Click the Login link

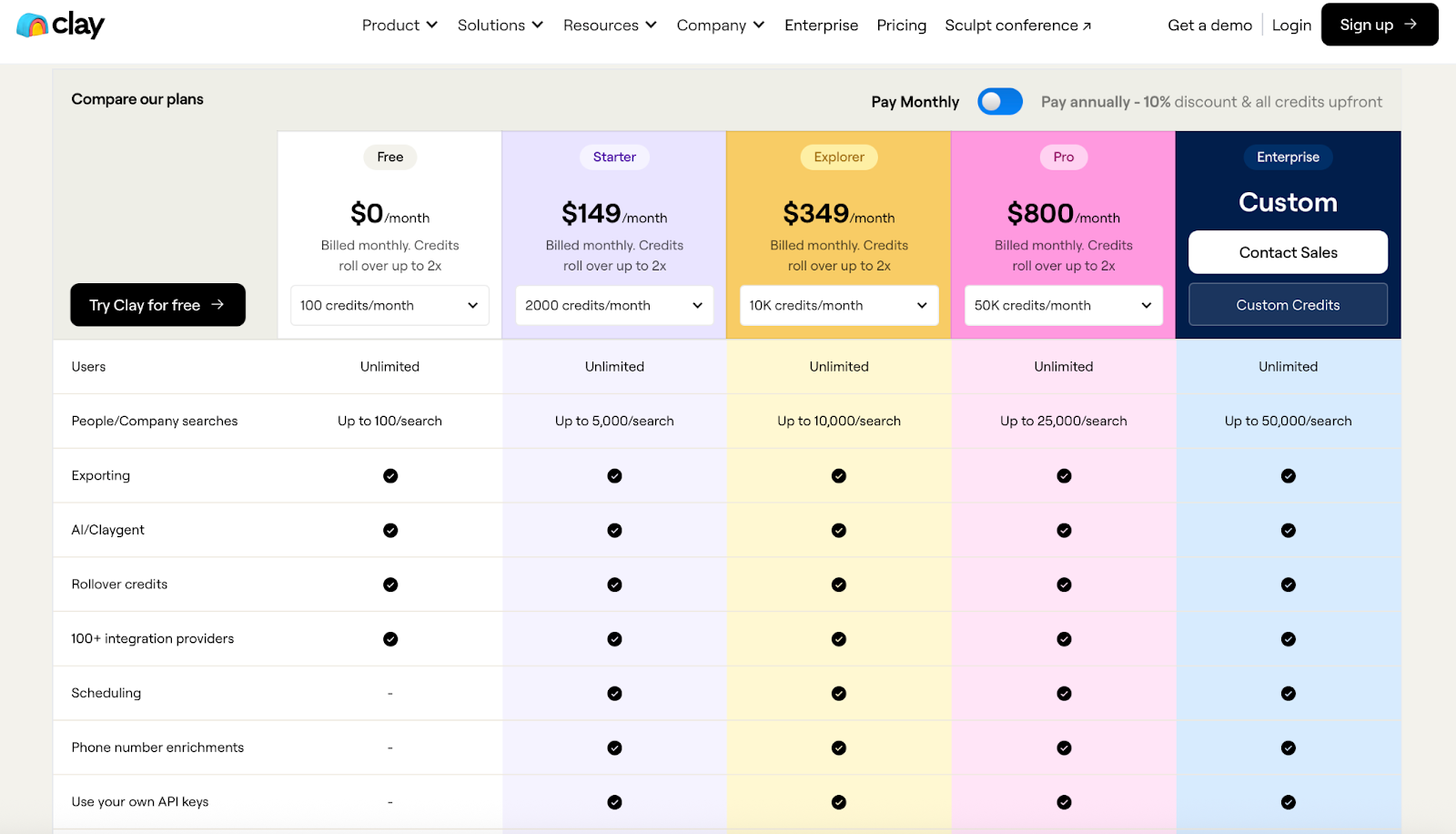tap(1291, 25)
